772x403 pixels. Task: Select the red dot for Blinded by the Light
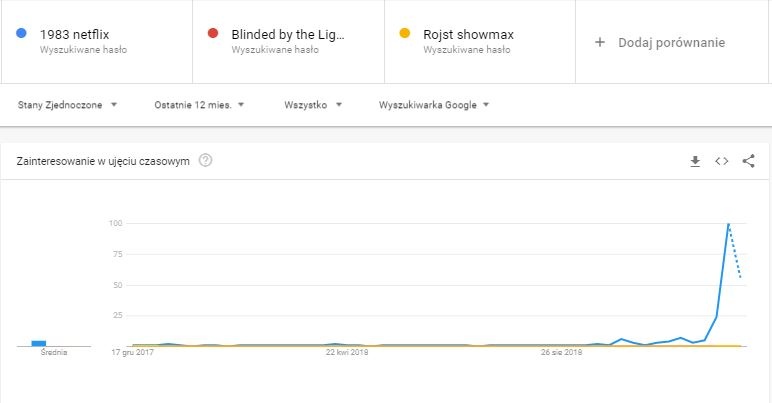pyautogui.click(x=213, y=33)
